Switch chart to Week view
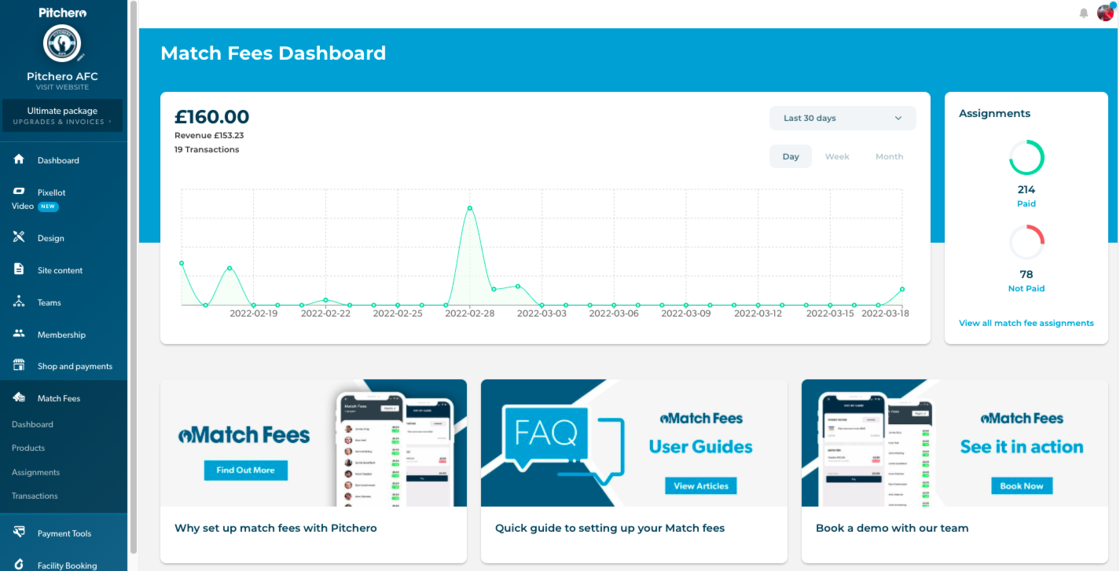The width and height of the screenshot is (1120, 571). pyautogui.click(x=837, y=157)
